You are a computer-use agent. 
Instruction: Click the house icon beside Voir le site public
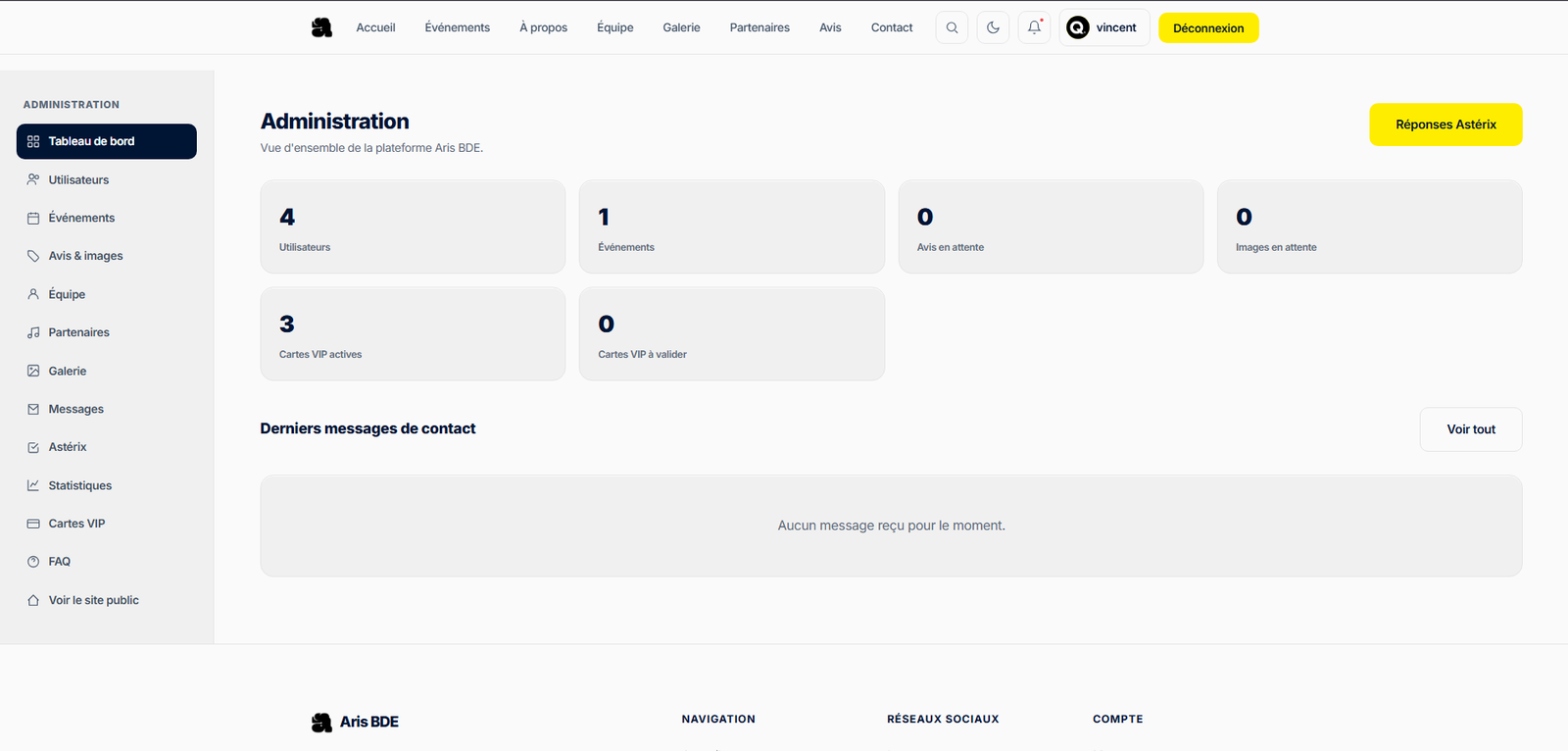(x=33, y=600)
